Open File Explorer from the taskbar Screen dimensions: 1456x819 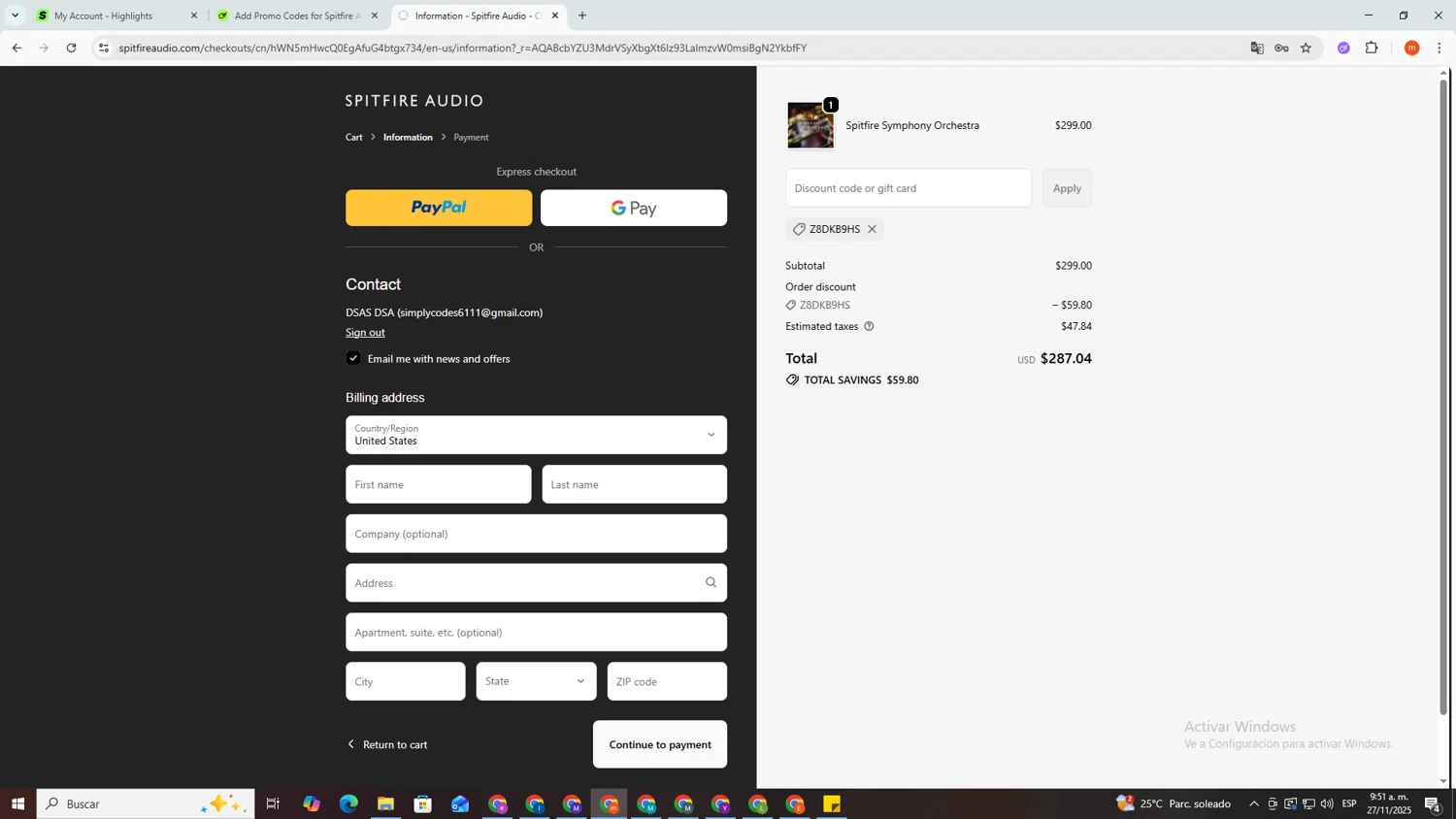[385, 803]
